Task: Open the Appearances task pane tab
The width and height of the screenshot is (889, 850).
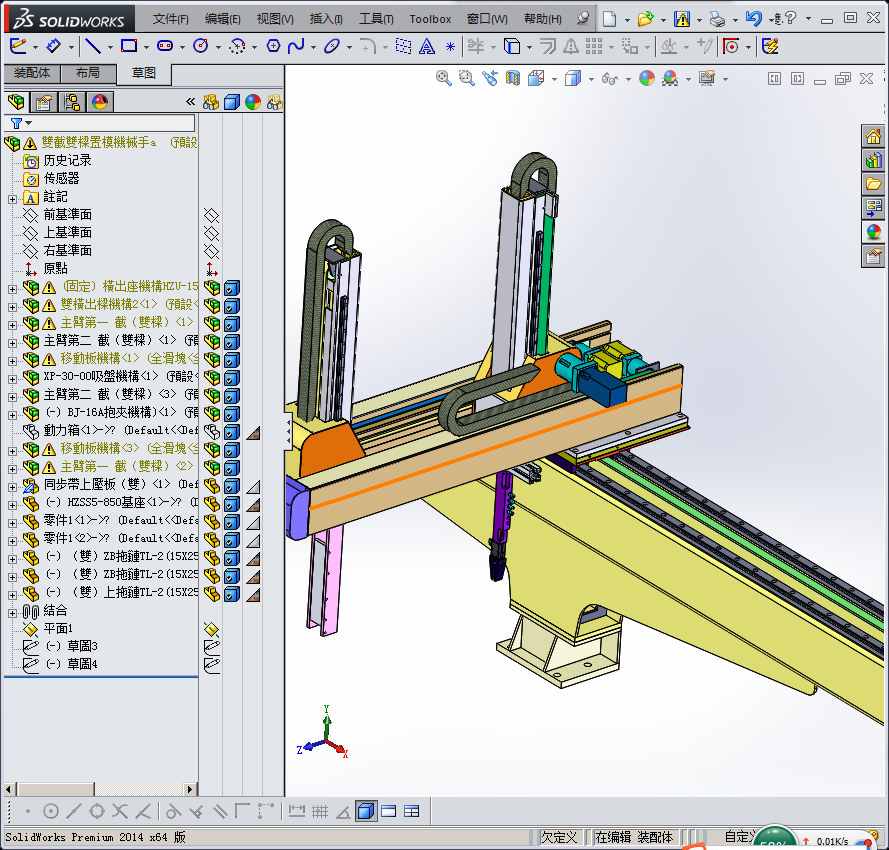Action: click(x=873, y=232)
